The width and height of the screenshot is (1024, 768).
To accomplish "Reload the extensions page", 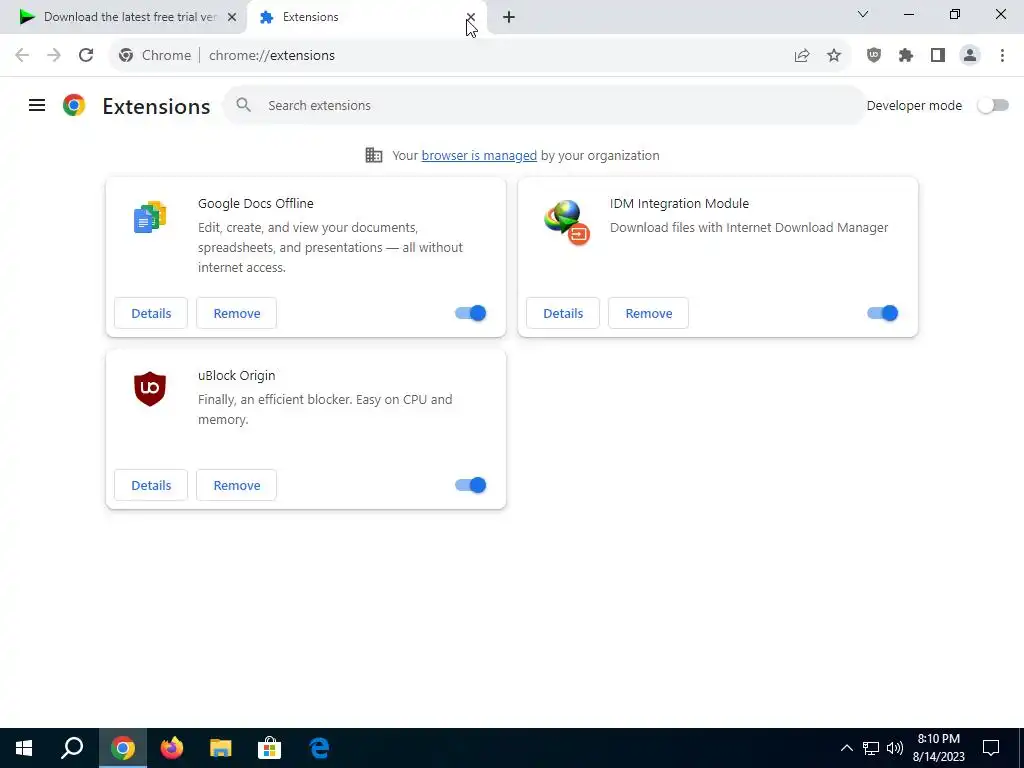I will (86, 56).
